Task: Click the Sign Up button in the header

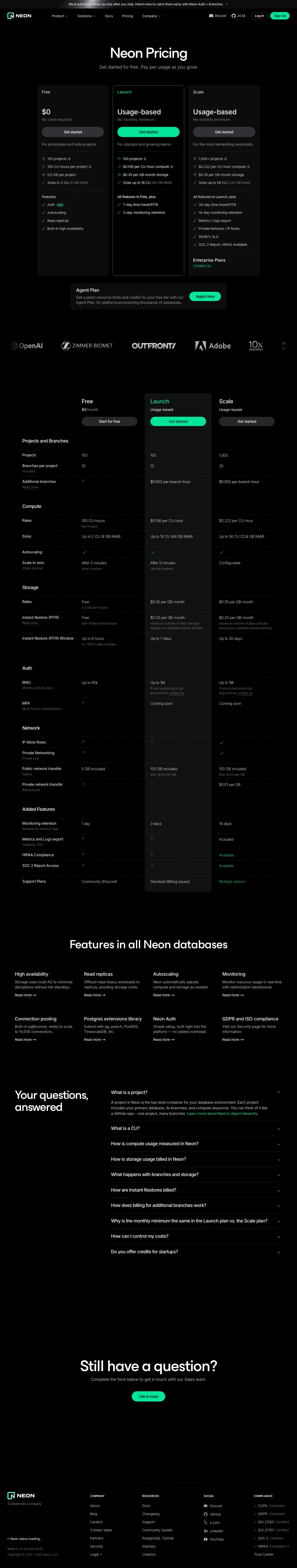Action: [280, 16]
